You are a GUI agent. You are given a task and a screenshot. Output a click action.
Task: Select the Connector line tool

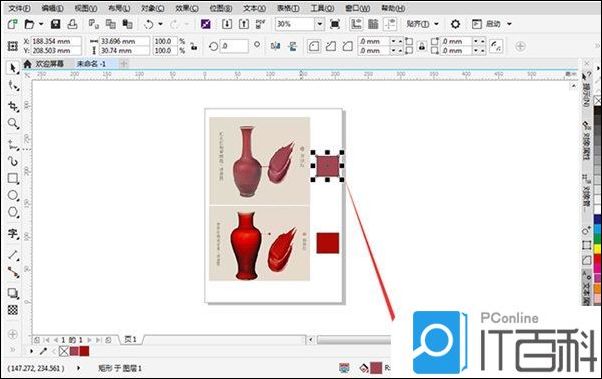click(x=13, y=272)
